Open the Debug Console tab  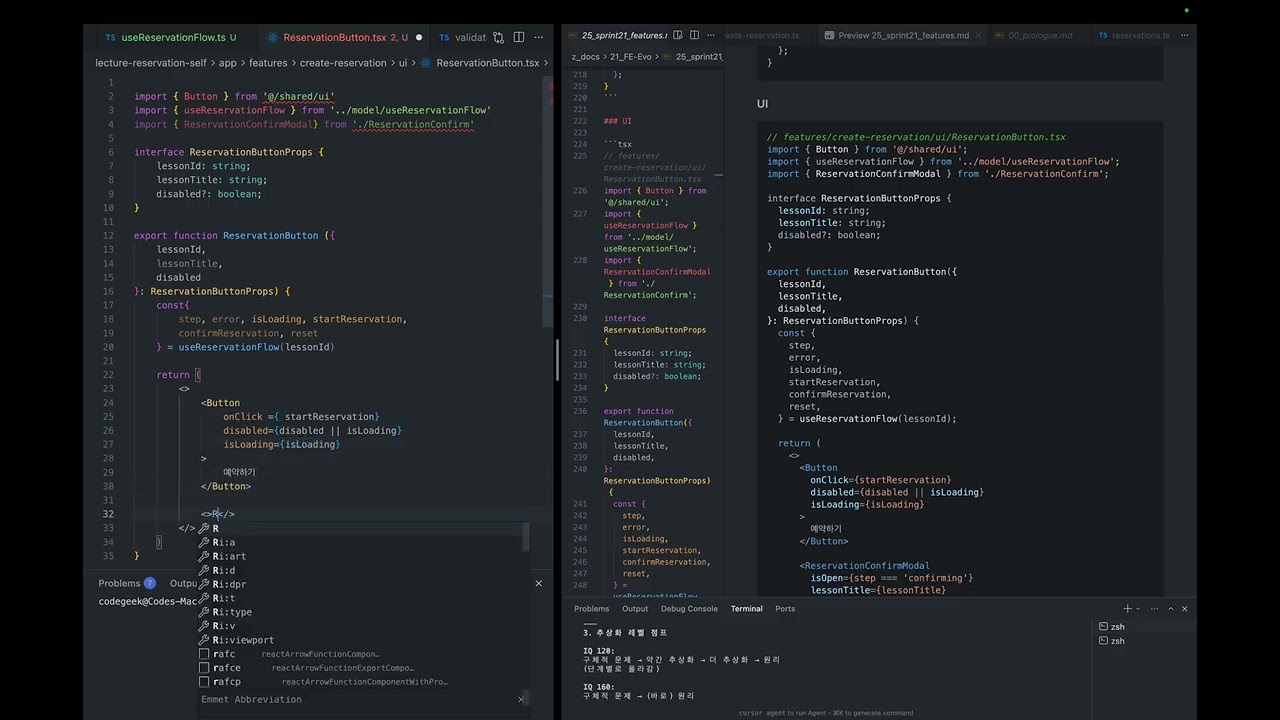coord(689,608)
